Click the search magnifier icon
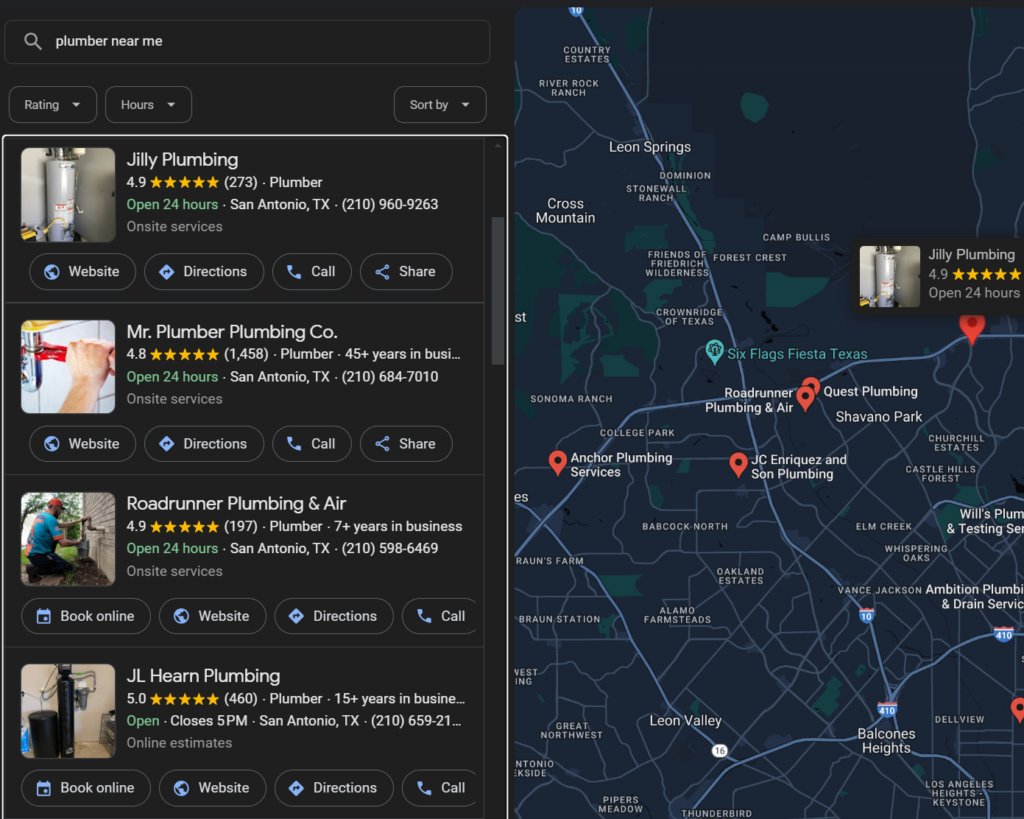Screen dimensions: 1024x819 coord(33,41)
